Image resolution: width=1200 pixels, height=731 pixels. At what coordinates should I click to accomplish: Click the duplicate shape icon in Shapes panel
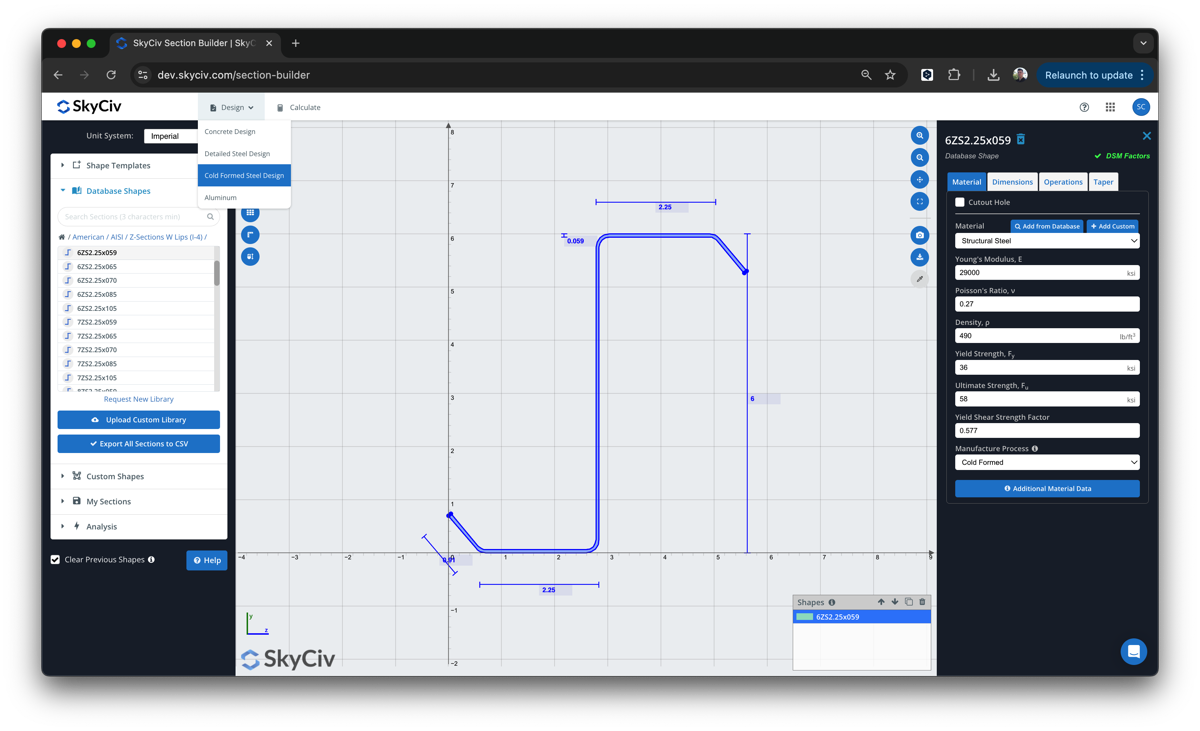[x=908, y=601]
